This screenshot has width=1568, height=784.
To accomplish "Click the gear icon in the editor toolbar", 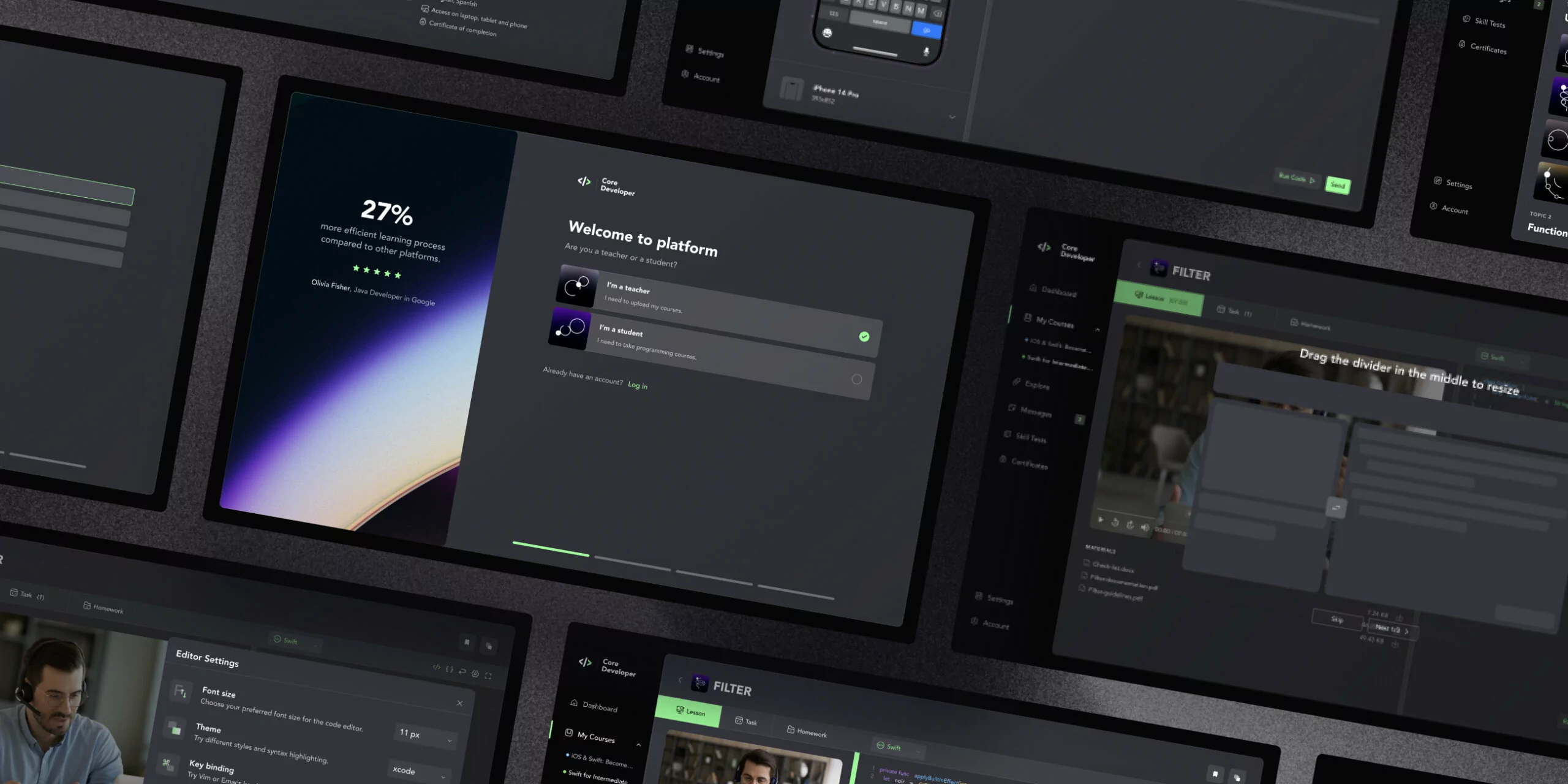I will point(475,673).
